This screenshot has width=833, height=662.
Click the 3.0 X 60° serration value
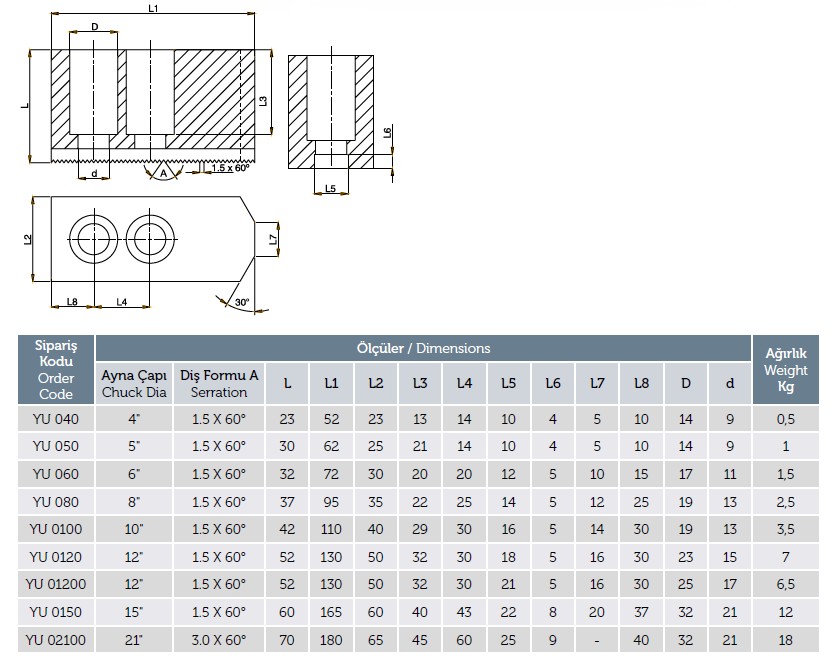point(219,639)
